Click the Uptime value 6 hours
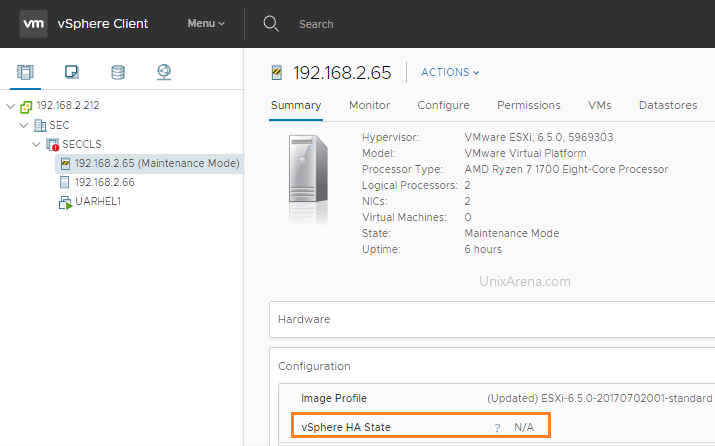The height and width of the screenshot is (446, 715). click(483, 249)
